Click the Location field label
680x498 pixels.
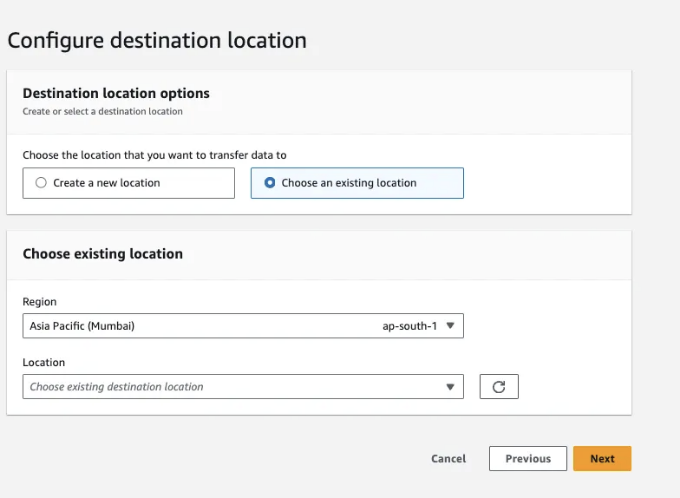[x=44, y=363]
